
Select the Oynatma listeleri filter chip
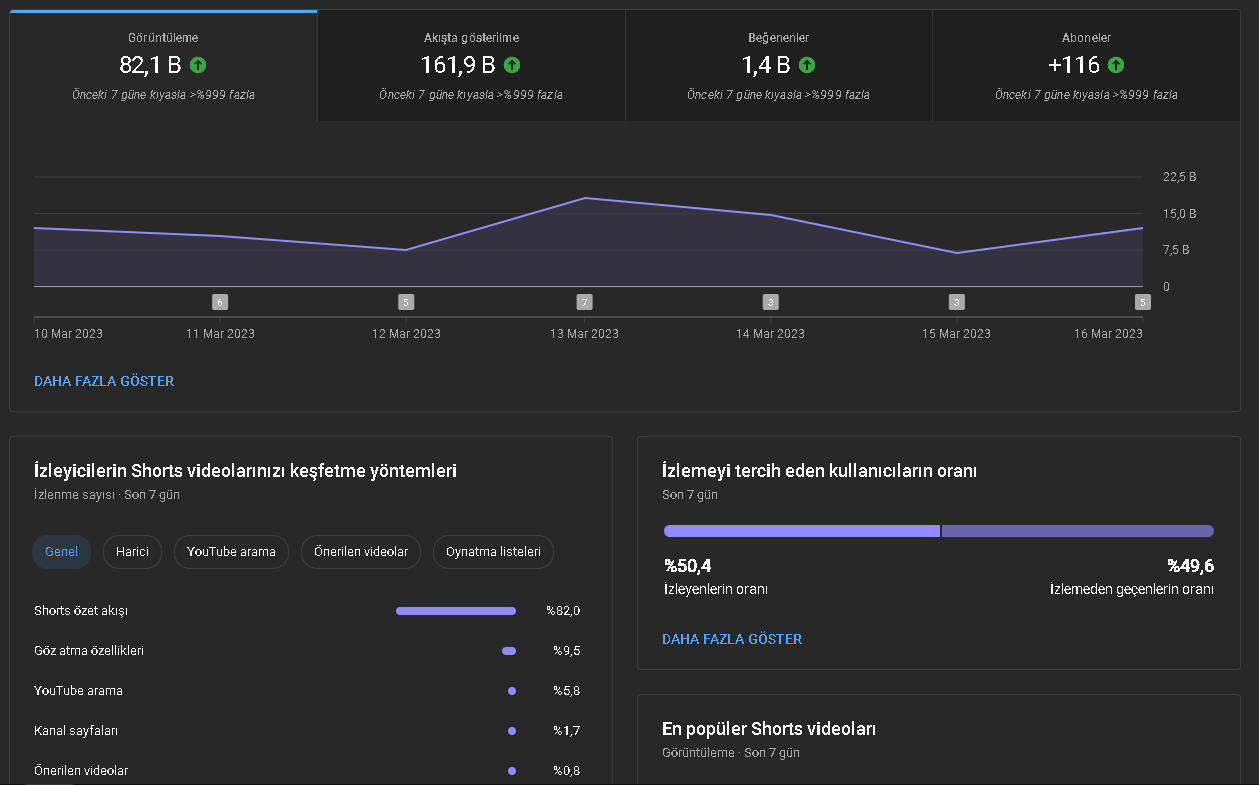click(x=493, y=552)
